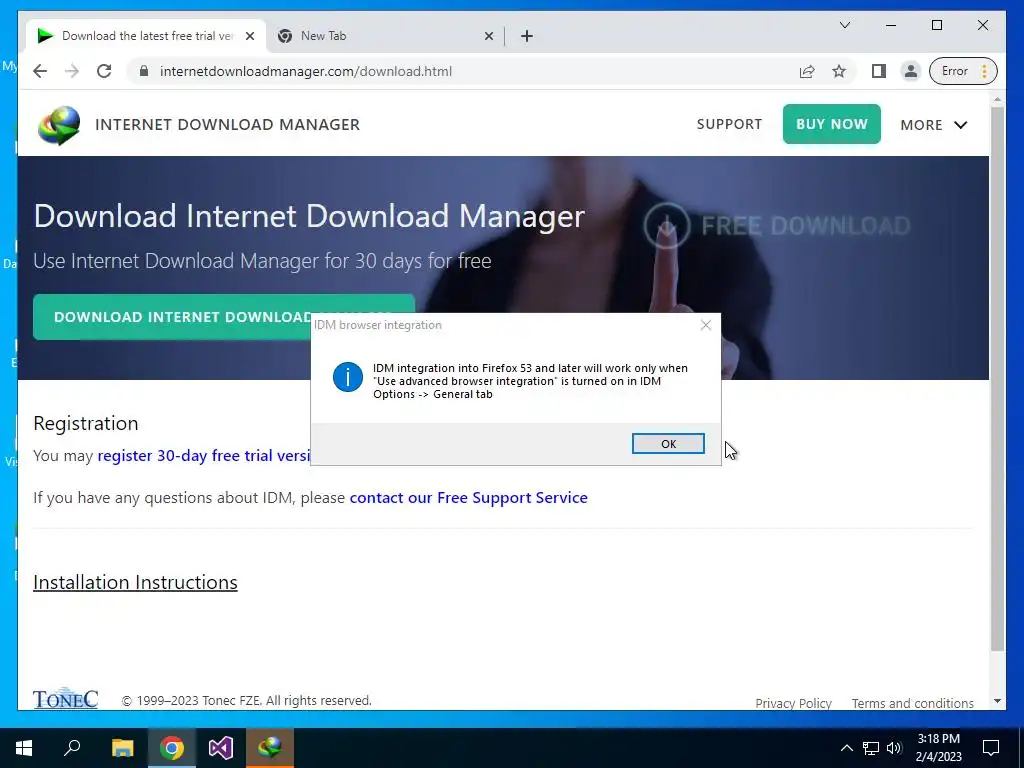
Task: Click OK in IDM browser integration dialog
Action: (667, 443)
